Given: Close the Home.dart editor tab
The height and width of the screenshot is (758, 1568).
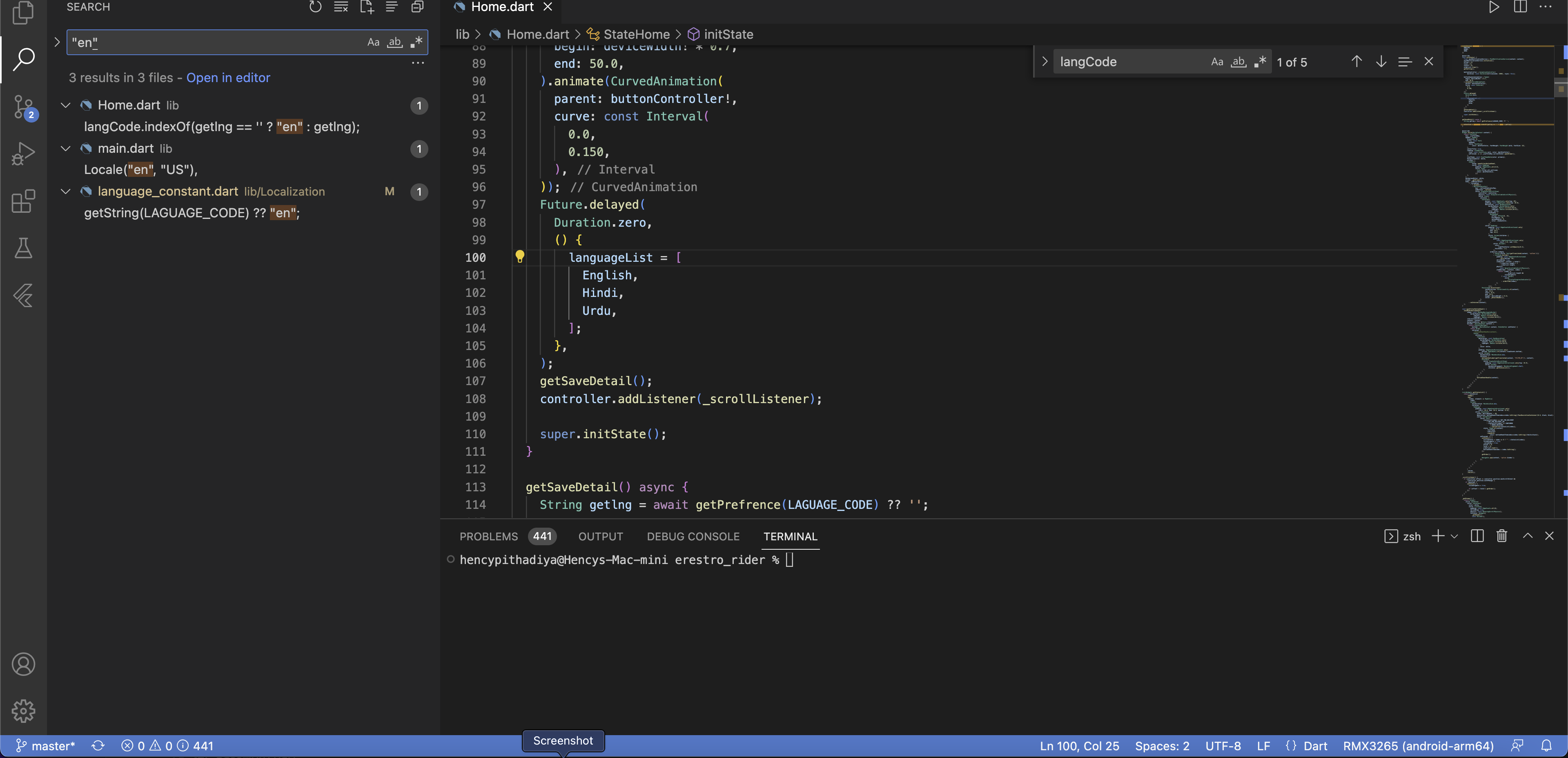Looking at the screenshot, I should tap(548, 7).
